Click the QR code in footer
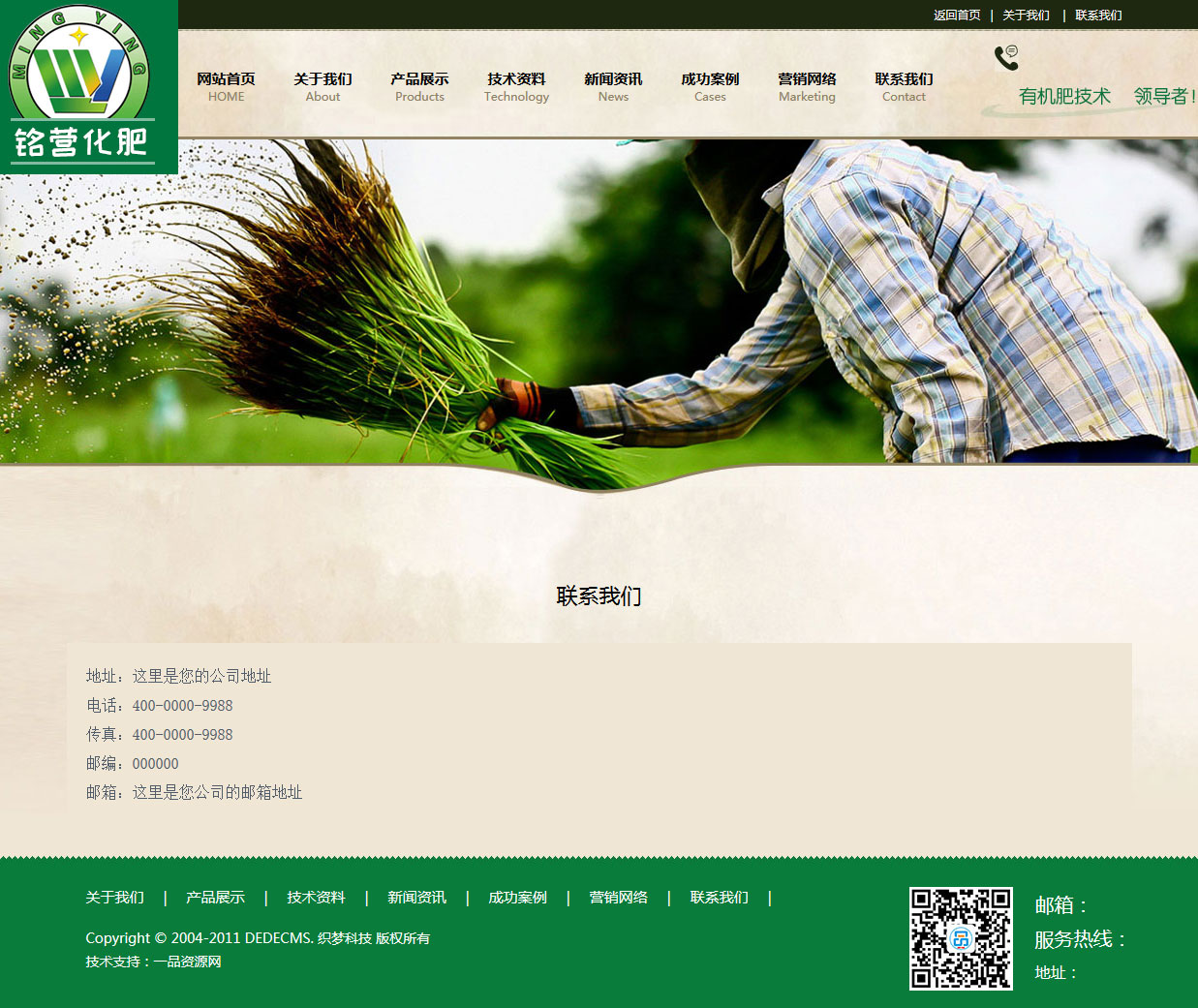1198x1008 pixels. 961,938
